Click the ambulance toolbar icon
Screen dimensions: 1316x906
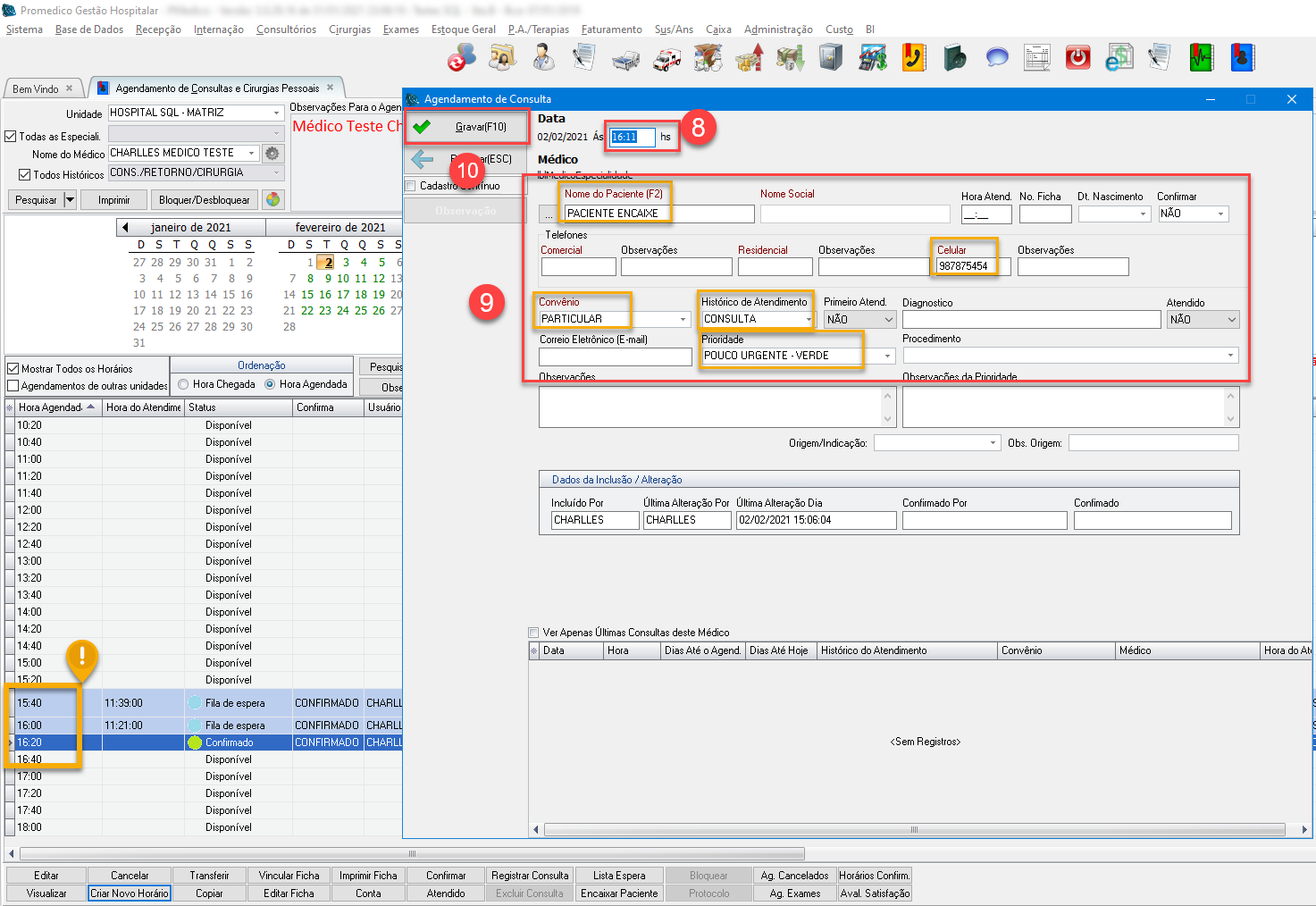click(666, 58)
